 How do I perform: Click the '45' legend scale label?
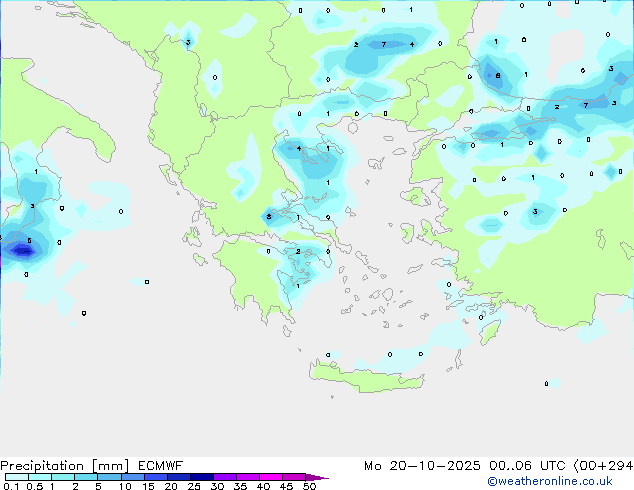tap(286, 486)
